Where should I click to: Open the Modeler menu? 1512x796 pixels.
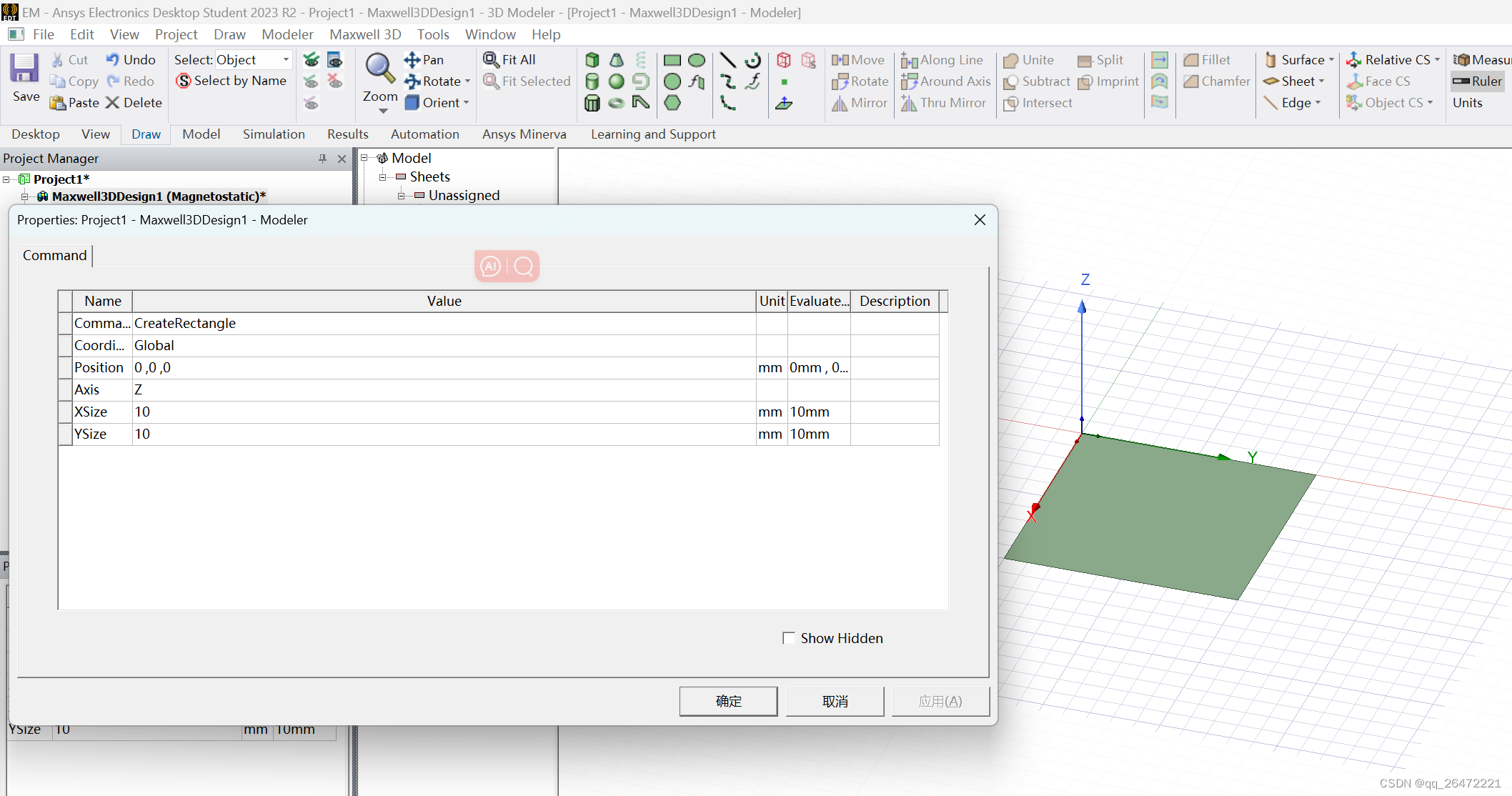287,34
